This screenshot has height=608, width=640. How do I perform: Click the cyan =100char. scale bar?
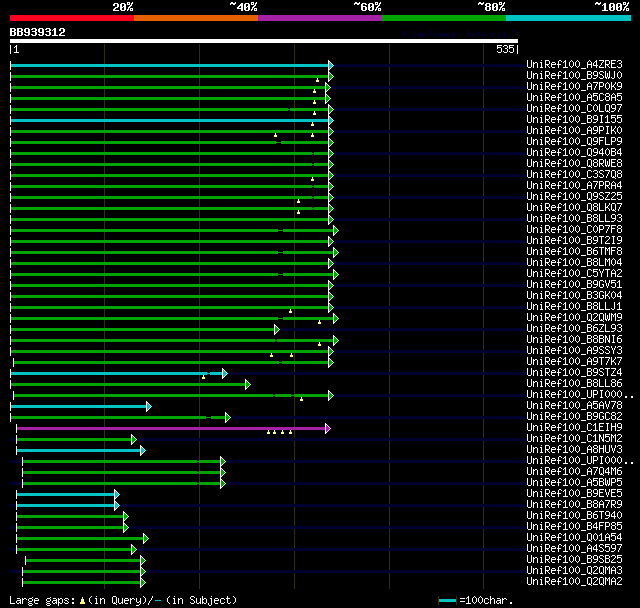pos(447,600)
